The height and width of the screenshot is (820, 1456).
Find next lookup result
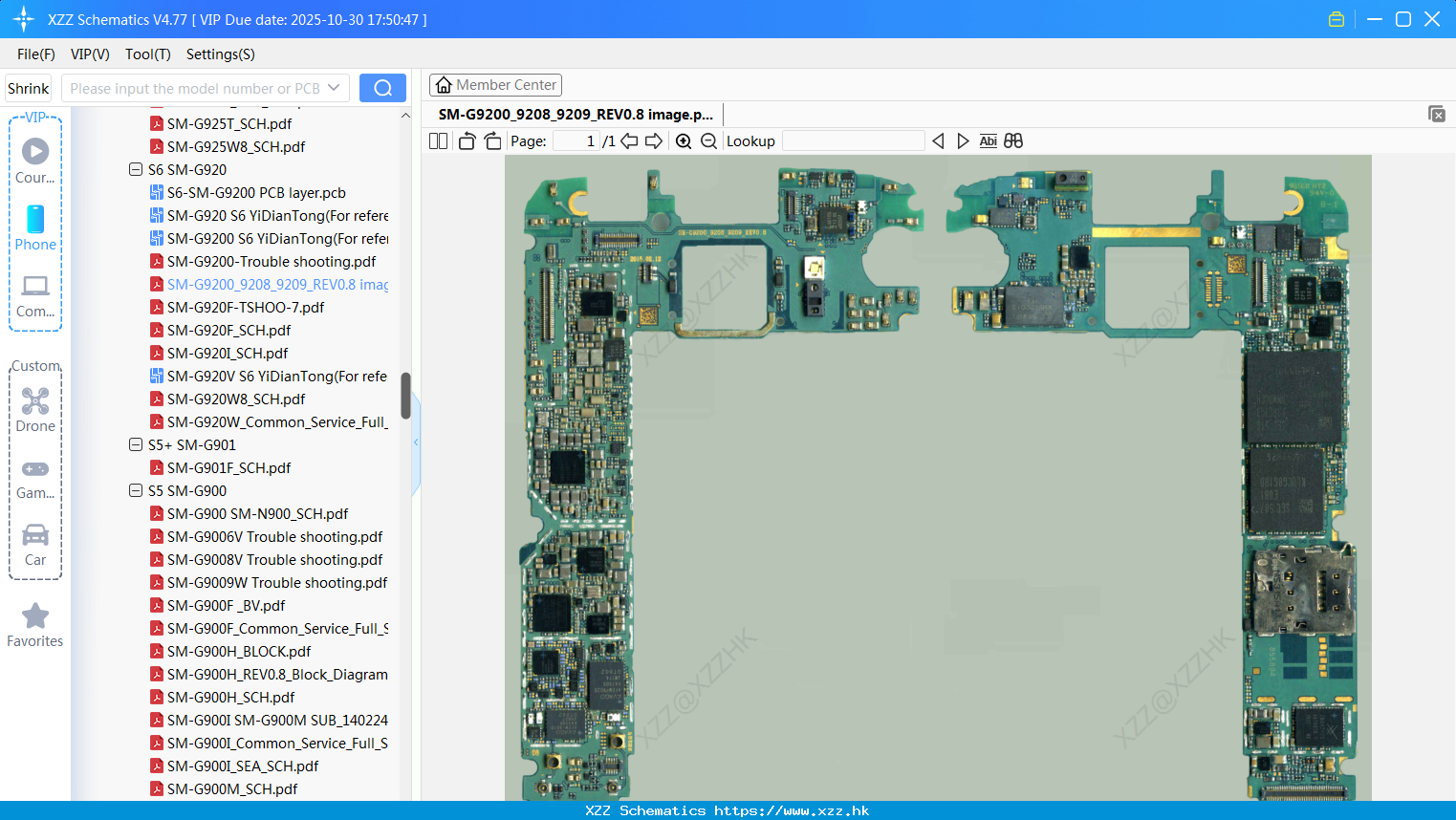click(x=963, y=141)
